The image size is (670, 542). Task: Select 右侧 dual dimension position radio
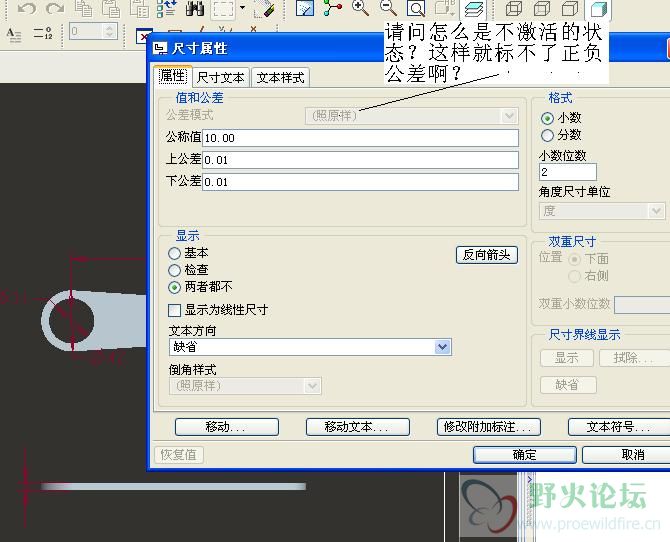pos(574,276)
